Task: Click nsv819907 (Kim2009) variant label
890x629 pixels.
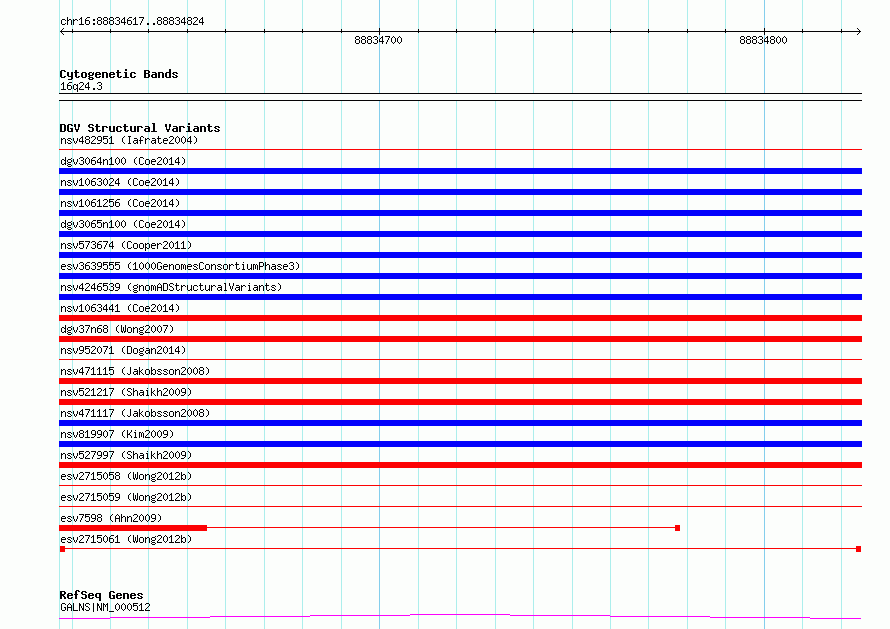Action: coord(117,434)
